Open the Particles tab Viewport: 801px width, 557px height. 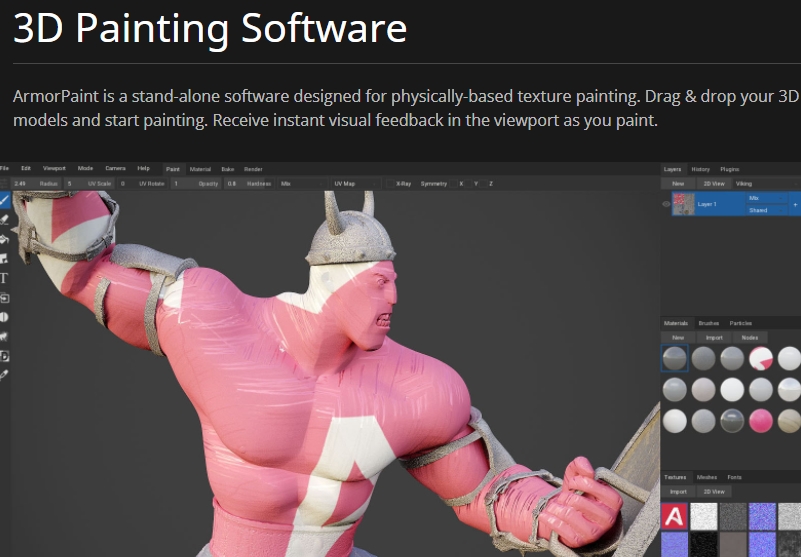tap(741, 323)
